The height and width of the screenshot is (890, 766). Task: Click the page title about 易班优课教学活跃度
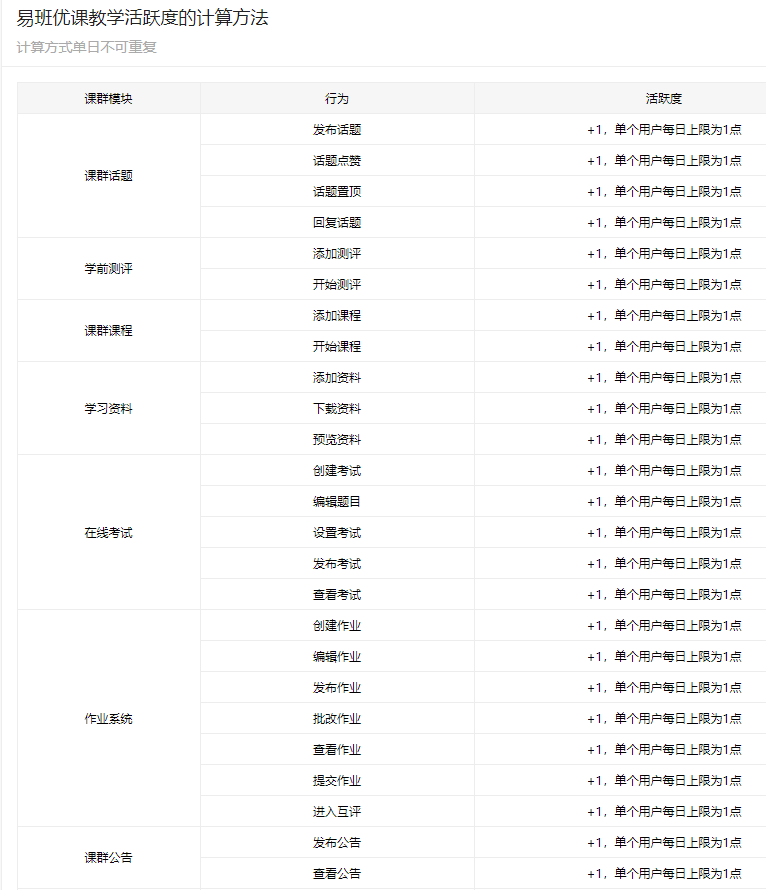(143, 18)
